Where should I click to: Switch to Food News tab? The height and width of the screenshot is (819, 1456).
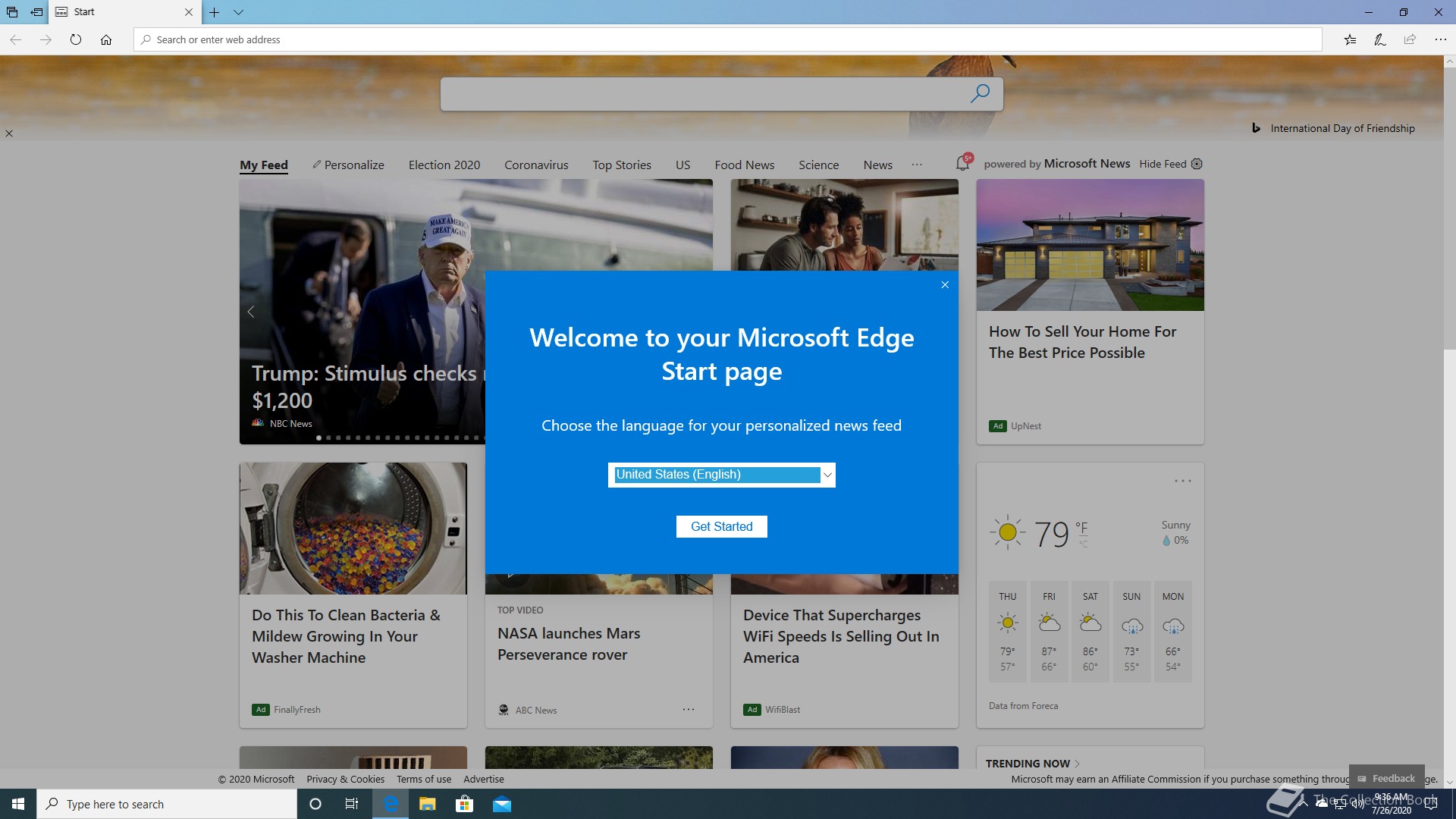744,165
